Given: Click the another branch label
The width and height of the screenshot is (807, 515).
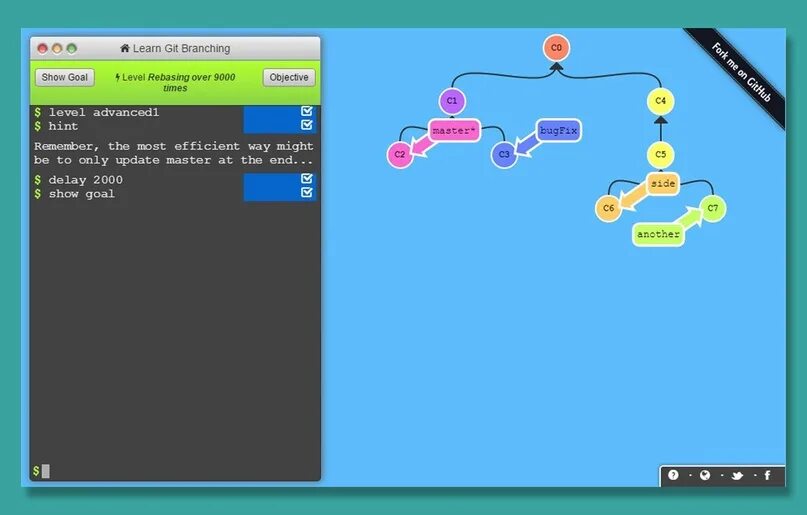Looking at the screenshot, I should (658, 235).
